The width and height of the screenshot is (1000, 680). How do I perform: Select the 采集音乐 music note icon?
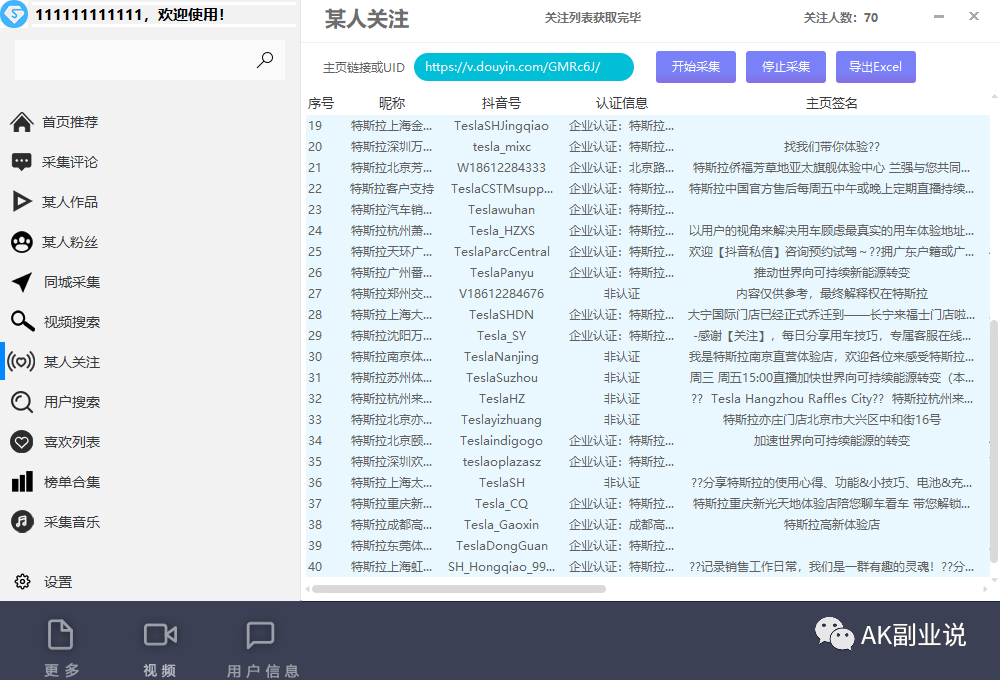coord(22,522)
